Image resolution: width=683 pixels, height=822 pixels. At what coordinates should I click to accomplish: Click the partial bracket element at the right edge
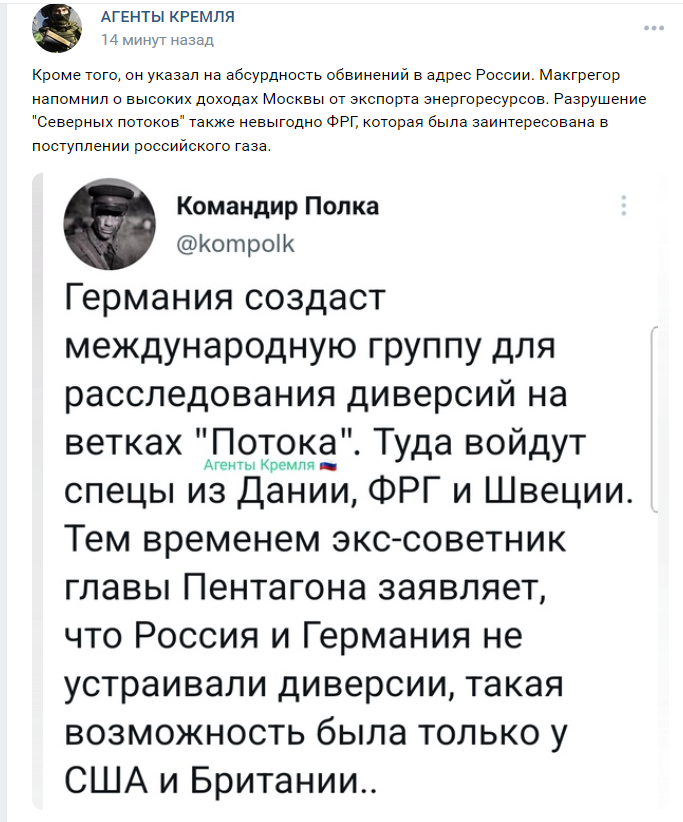(x=654, y=418)
